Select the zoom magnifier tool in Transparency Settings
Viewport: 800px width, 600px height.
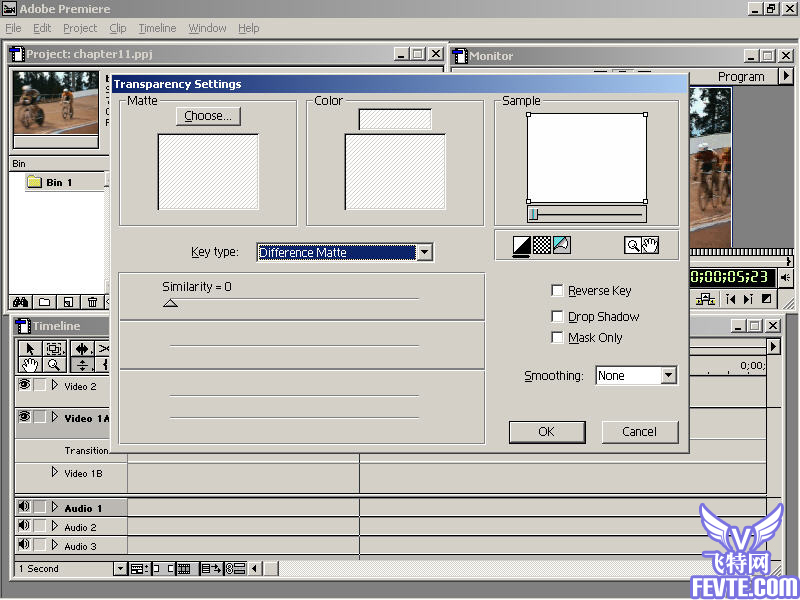[633, 245]
